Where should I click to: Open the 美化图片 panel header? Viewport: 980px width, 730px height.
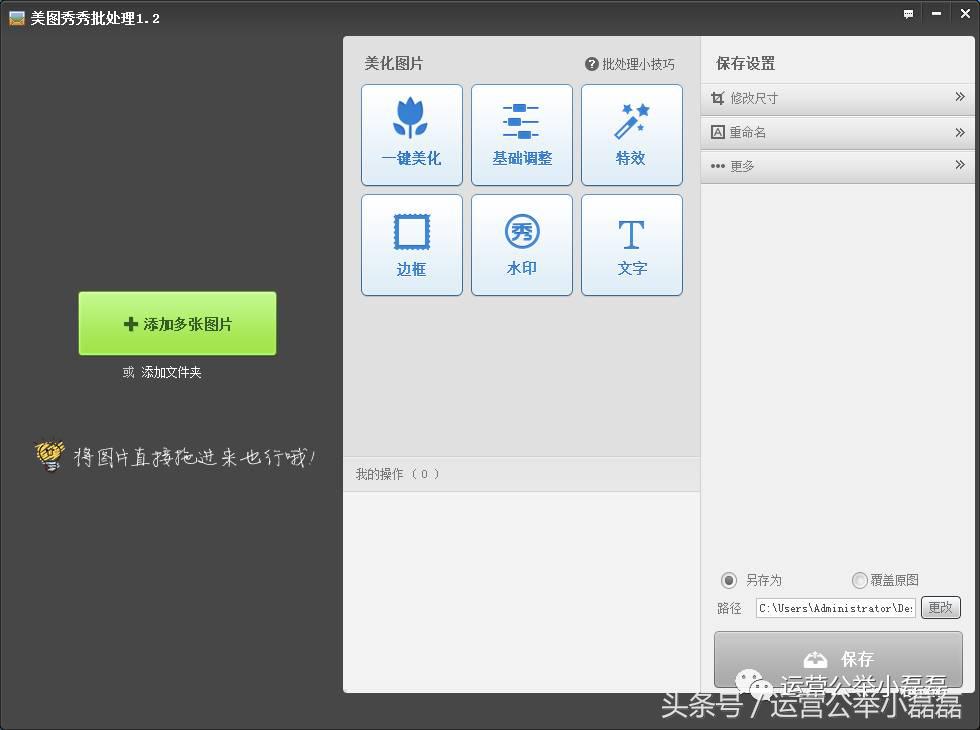[x=391, y=63]
